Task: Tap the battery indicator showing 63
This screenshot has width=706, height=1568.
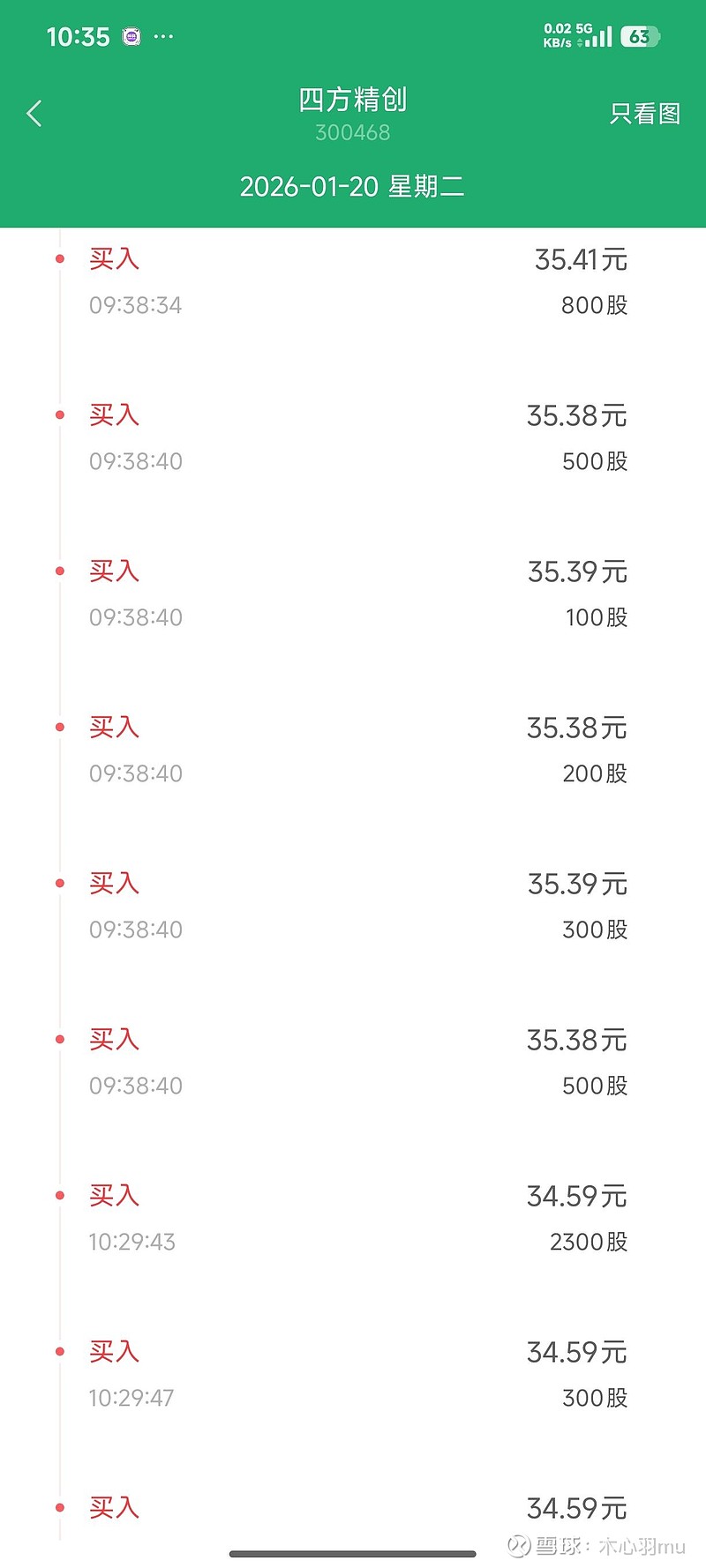Action: (x=640, y=36)
